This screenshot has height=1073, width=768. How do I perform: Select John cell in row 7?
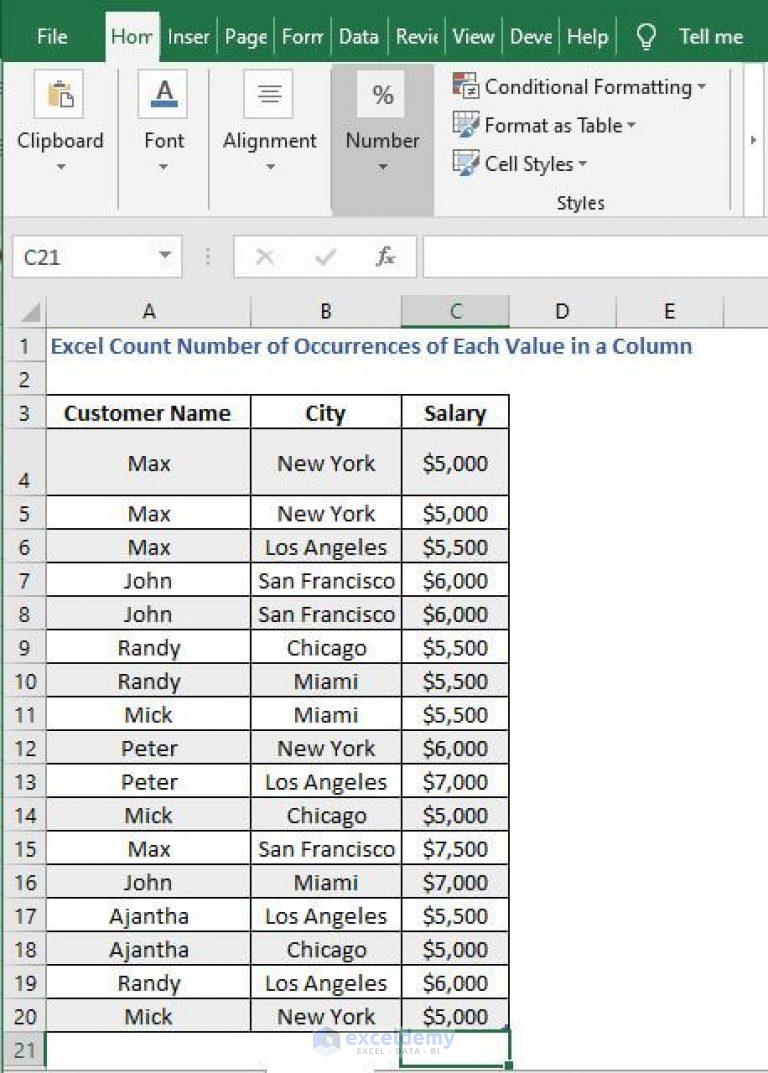point(149,580)
